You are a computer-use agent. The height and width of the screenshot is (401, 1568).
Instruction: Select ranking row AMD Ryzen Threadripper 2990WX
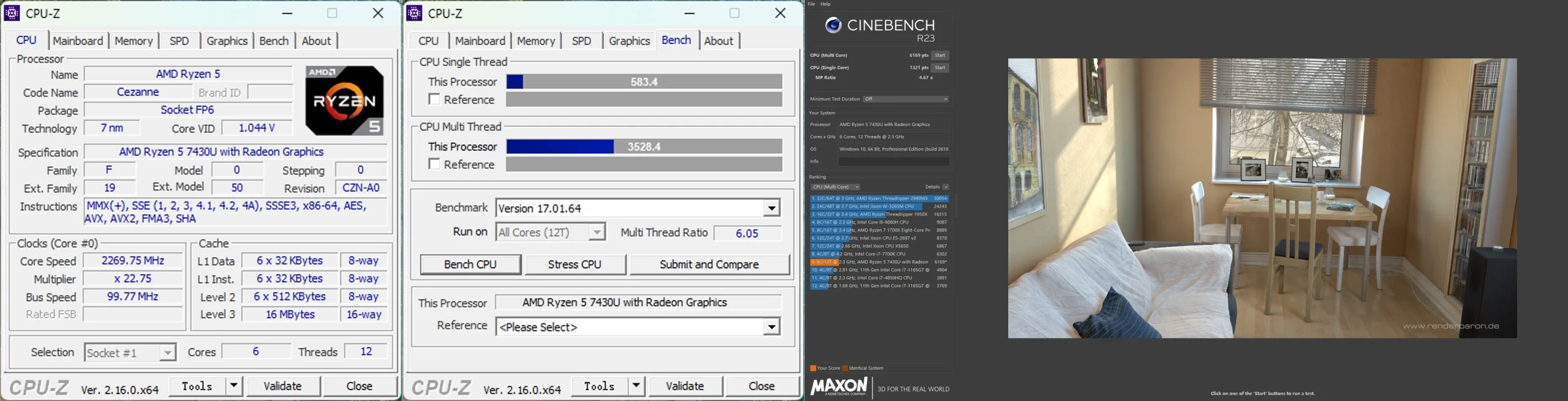click(x=880, y=198)
